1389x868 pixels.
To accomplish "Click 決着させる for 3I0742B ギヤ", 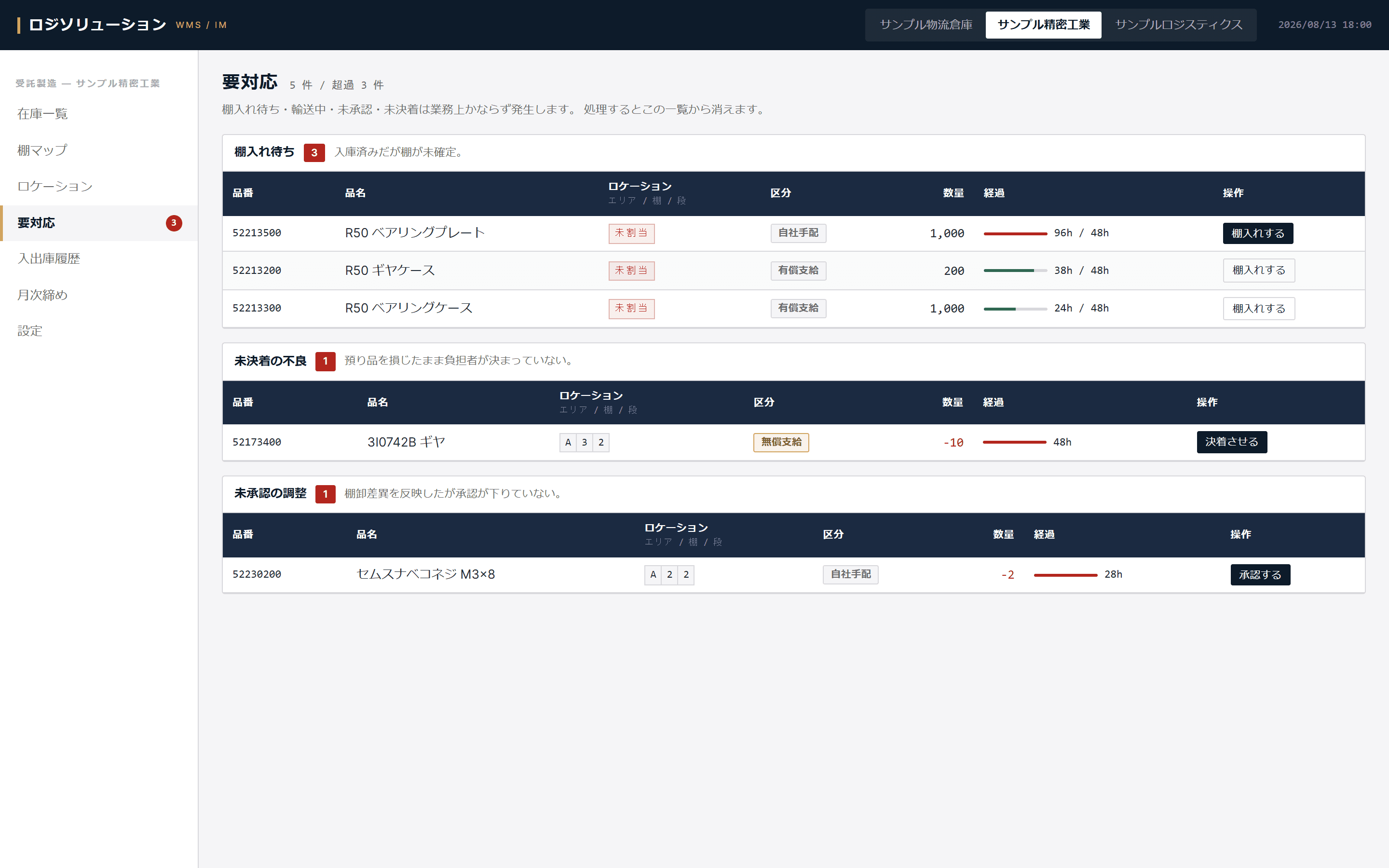I will click(1232, 442).
